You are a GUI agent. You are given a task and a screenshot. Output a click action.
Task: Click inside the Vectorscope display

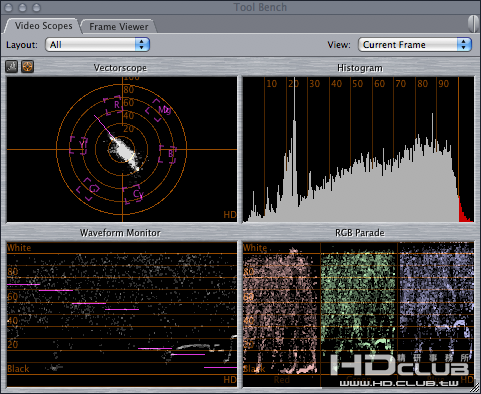point(122,149)
